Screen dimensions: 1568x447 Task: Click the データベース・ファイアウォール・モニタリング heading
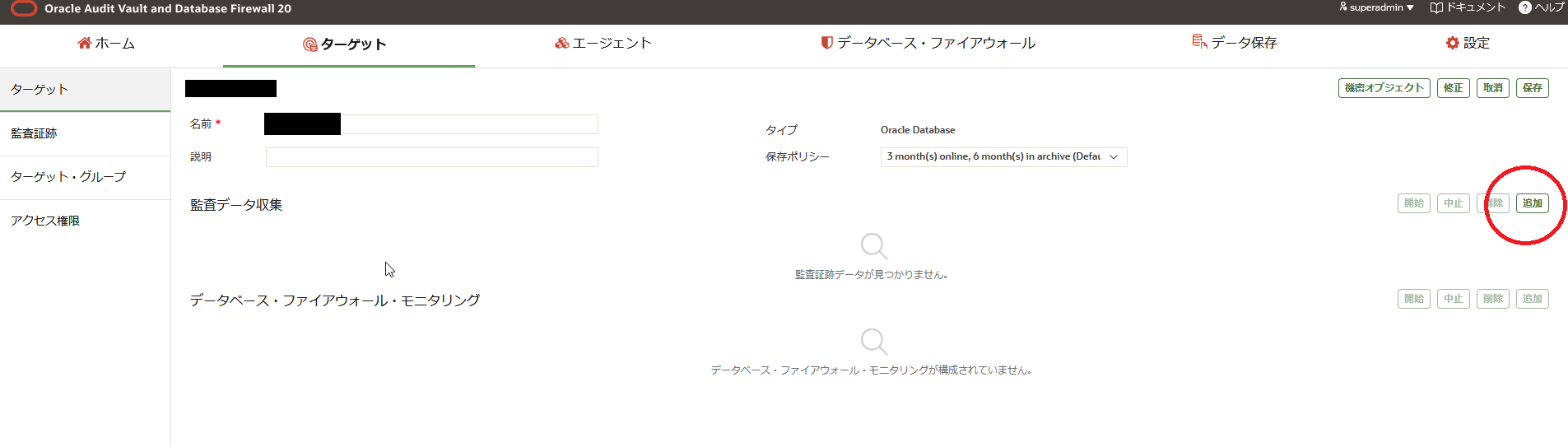point(335,300)
